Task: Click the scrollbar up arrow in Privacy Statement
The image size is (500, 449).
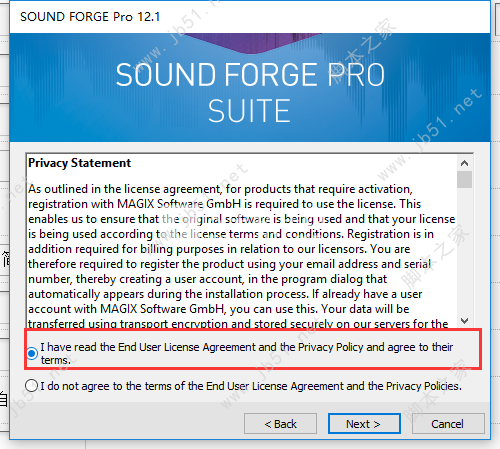Action: click(464, 163)
